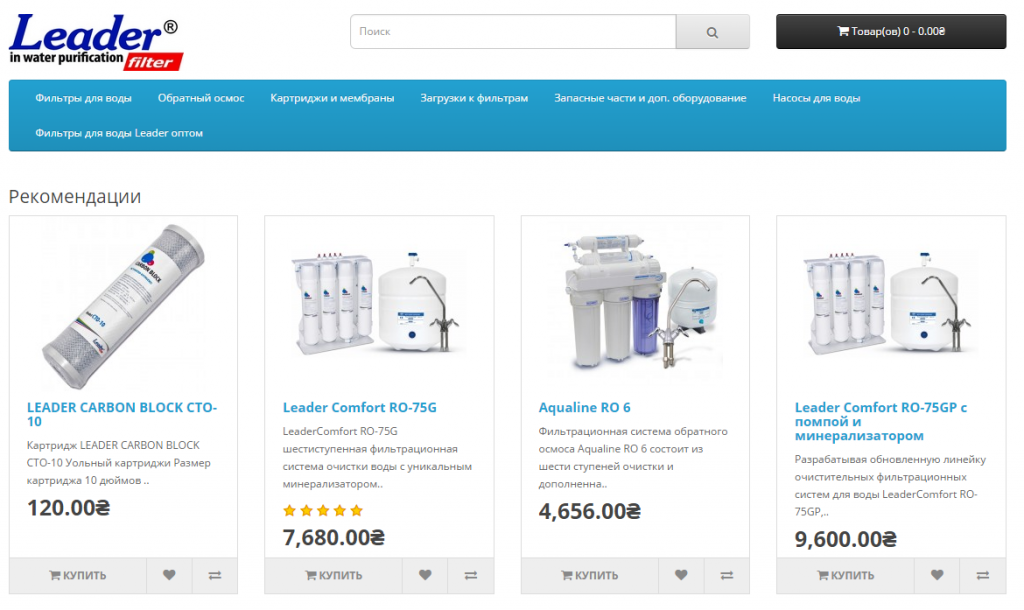
Task: Focus the Поиск search field
Action: tap(513, 31)
